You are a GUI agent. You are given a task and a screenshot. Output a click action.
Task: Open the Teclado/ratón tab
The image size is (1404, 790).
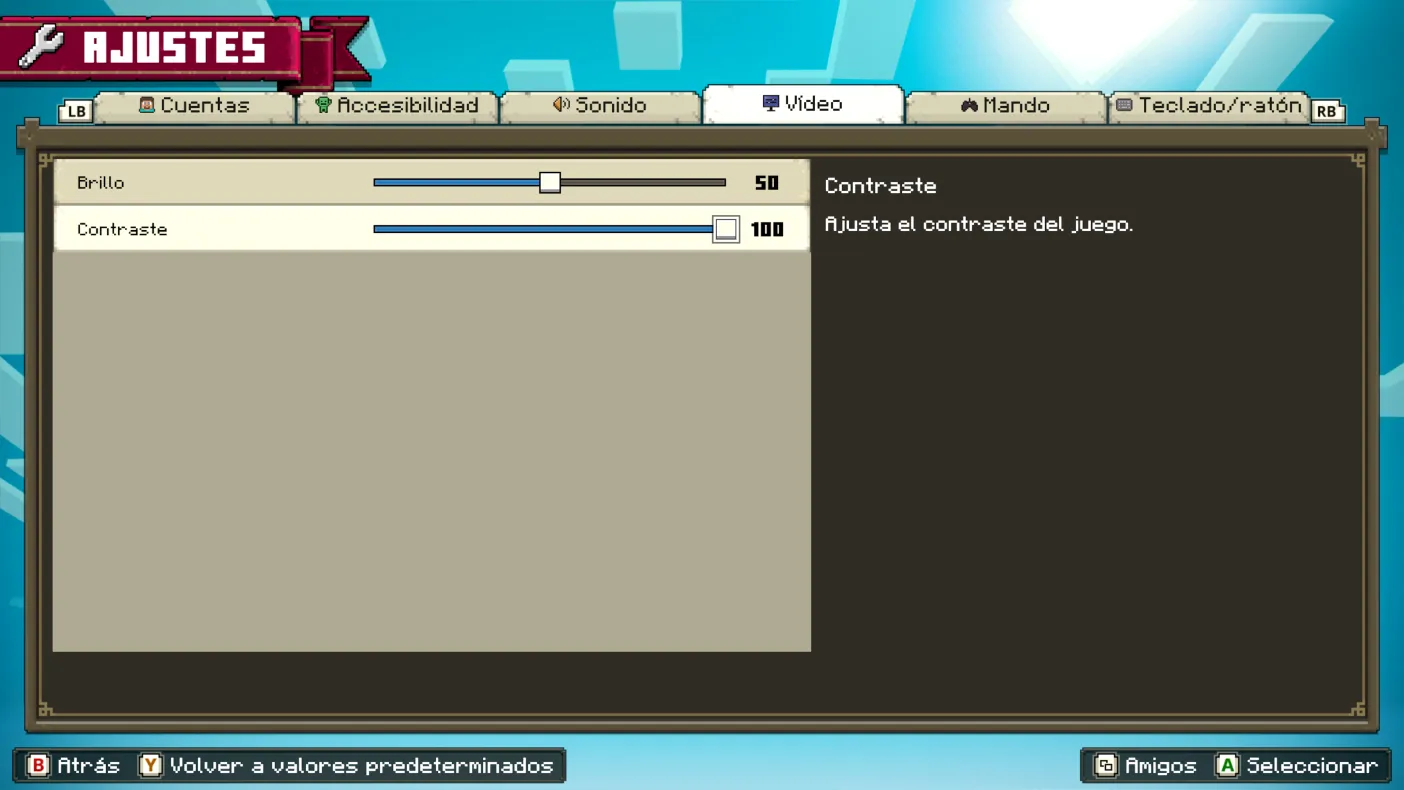coord(1209,105)
